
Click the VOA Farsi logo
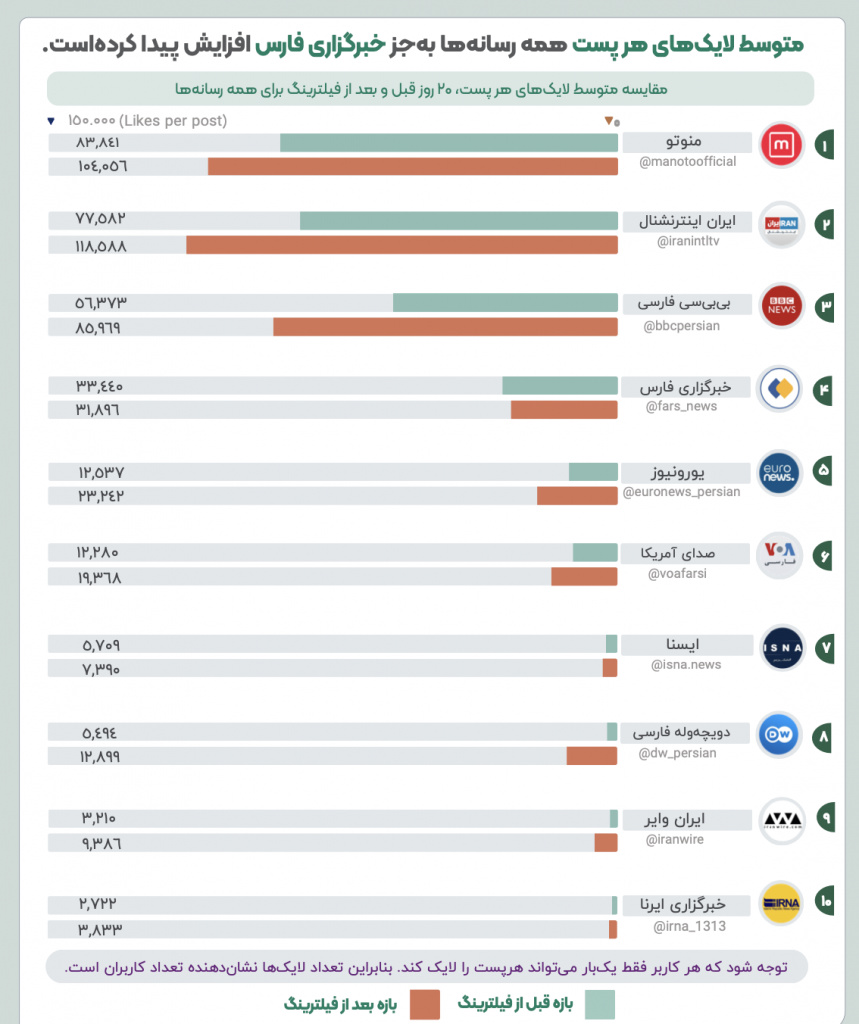click(x=780, y=553)
